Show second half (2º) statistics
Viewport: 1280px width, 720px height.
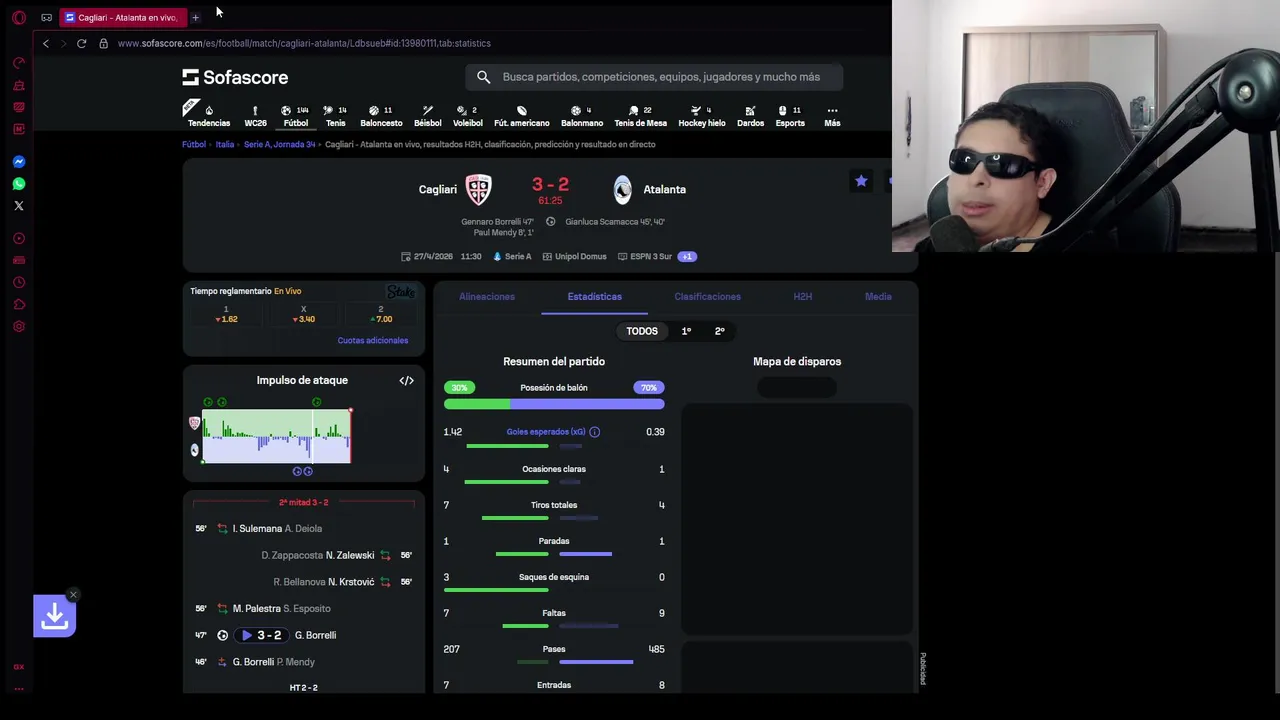(719, 331)
